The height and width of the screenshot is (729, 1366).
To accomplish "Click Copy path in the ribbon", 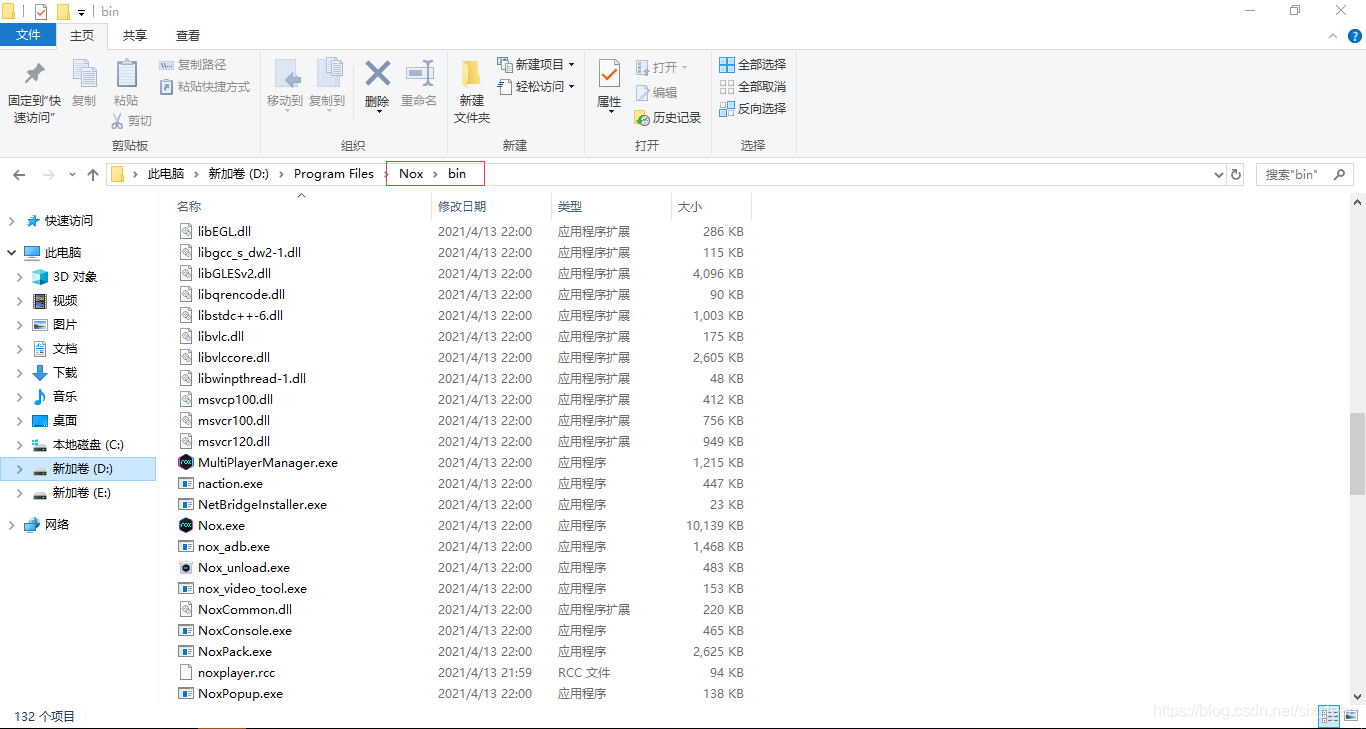I will pyautogui.click(x=193, y=65).
